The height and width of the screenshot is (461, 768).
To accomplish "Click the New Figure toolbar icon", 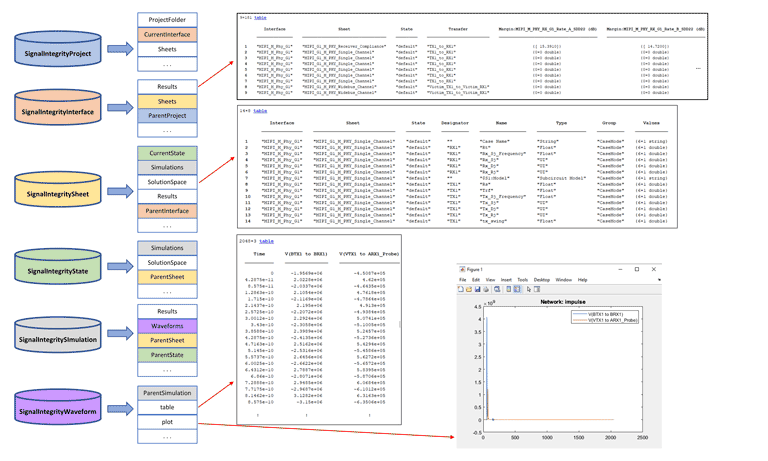I will pyautogui.click(x=463, y=289).
